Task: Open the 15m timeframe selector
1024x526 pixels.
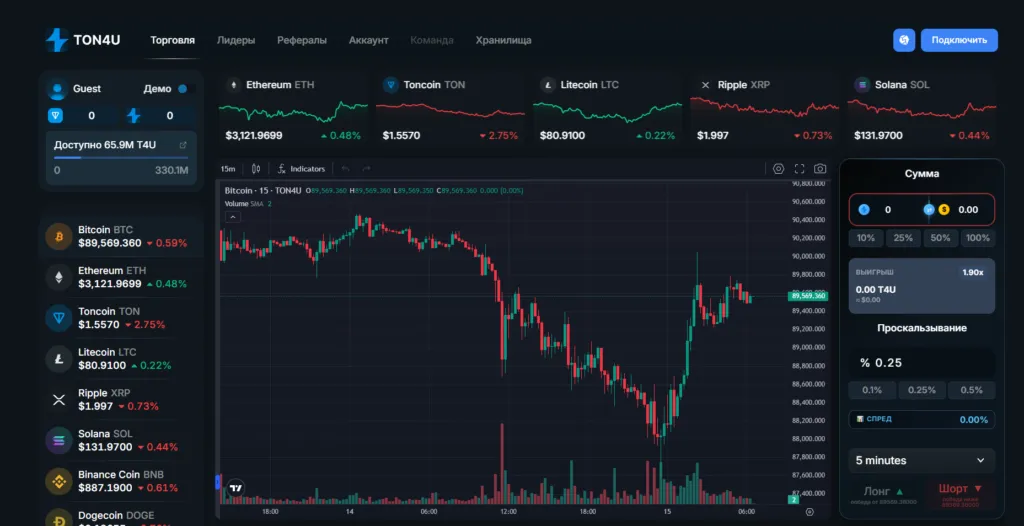Action: coord(227,169)
